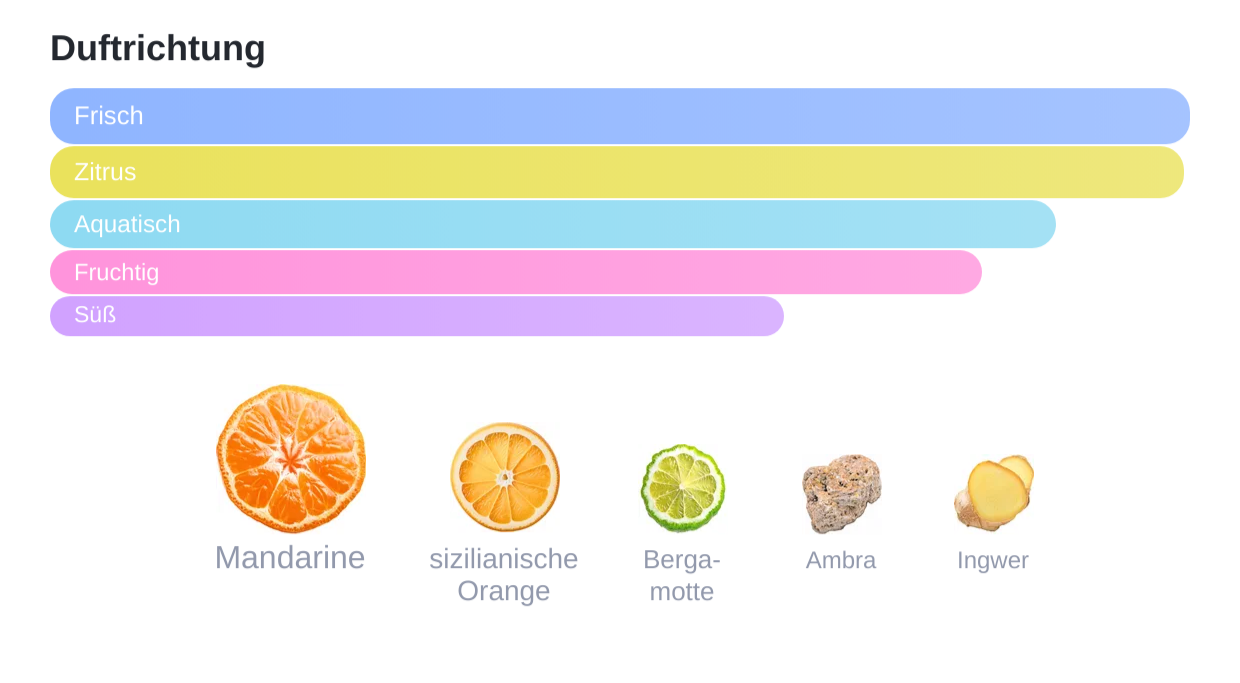The image size is (1240, 683).
Task: Select the Zitrus label text
Action: [105, 172]
